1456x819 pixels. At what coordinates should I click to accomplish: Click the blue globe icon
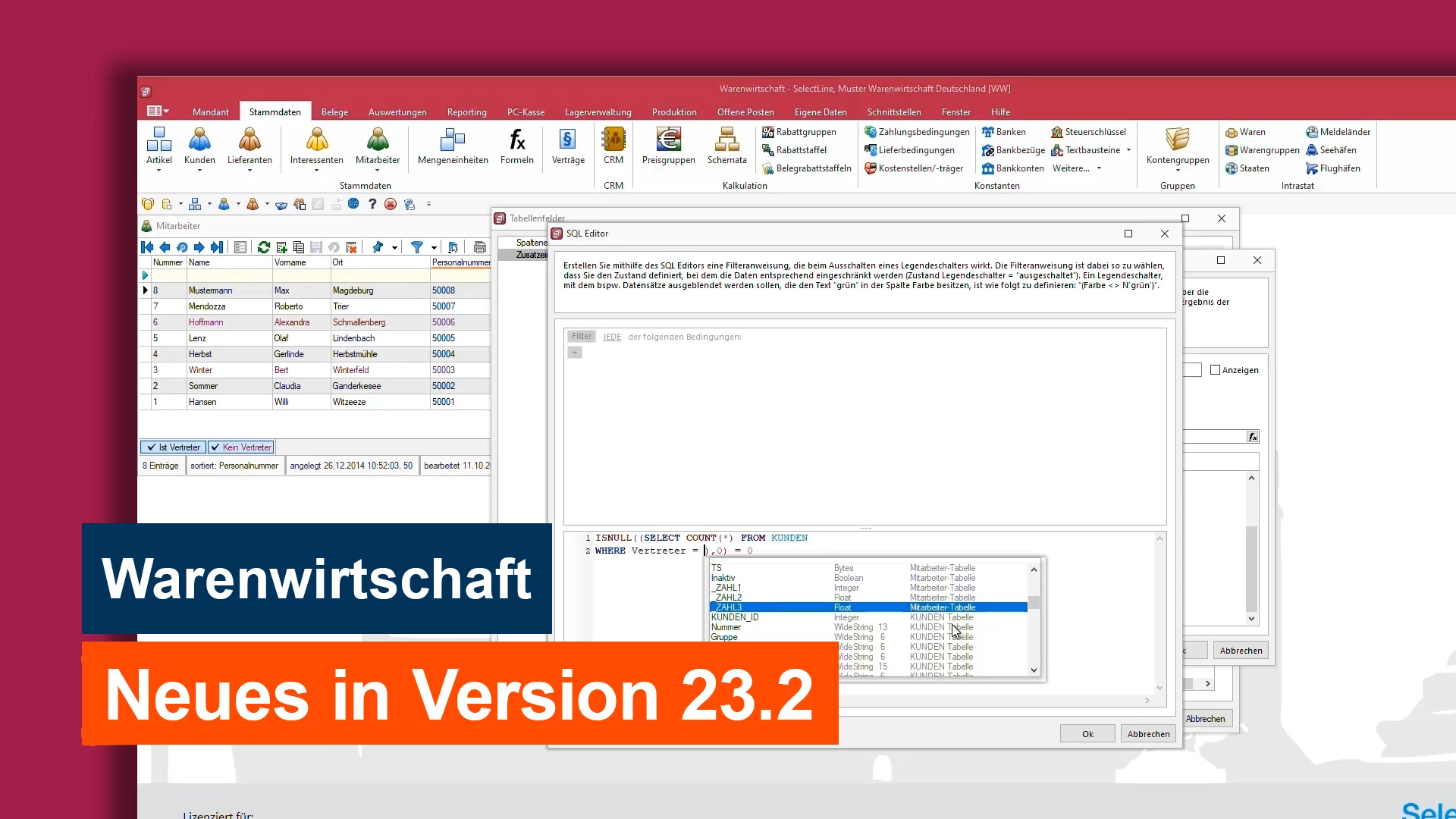[x=353, y=204]
